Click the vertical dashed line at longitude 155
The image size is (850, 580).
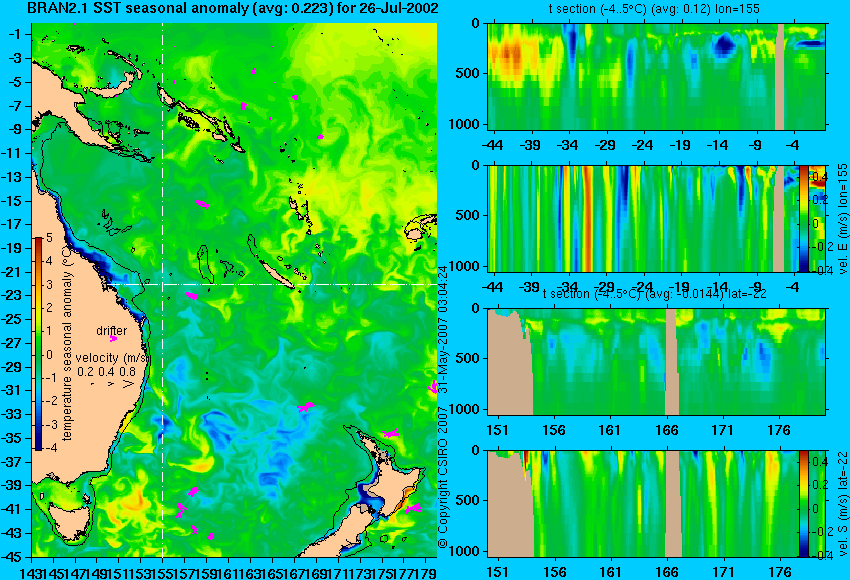pos(163,289)
